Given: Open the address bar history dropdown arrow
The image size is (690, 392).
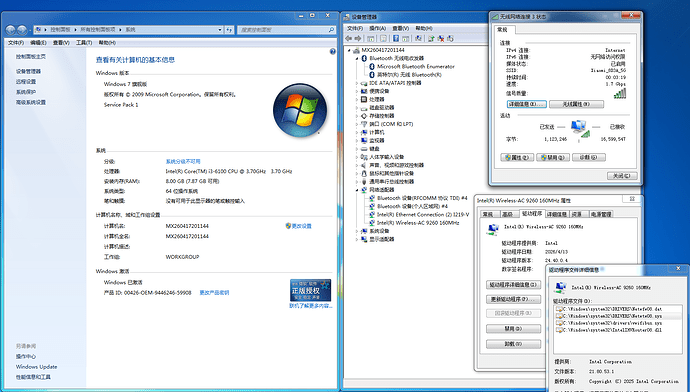Looking at the screenshot, I should [x=220, y=30].
